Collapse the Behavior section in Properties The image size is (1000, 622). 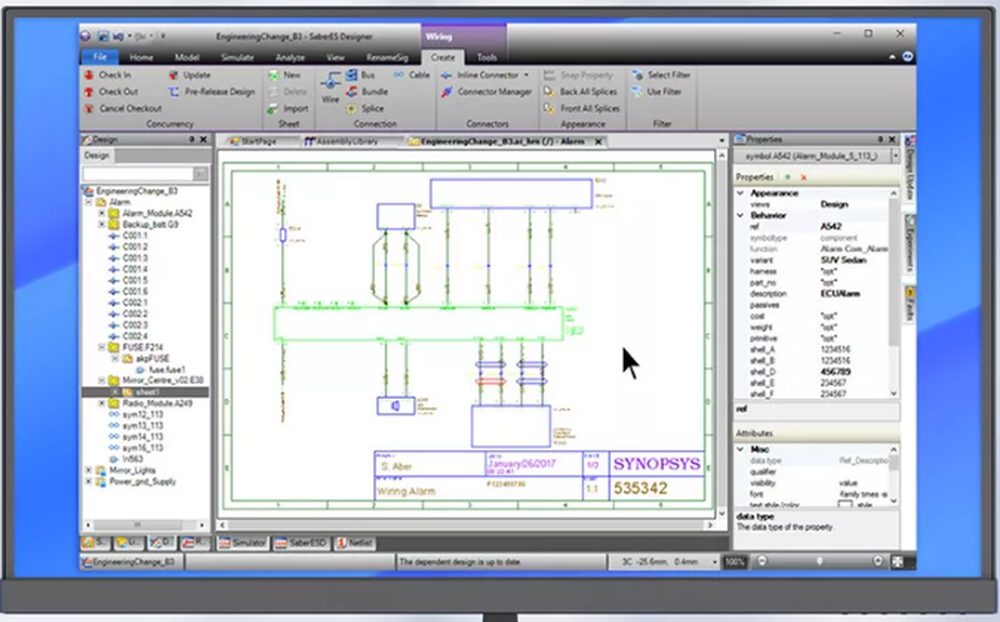(x=740, y=215)
